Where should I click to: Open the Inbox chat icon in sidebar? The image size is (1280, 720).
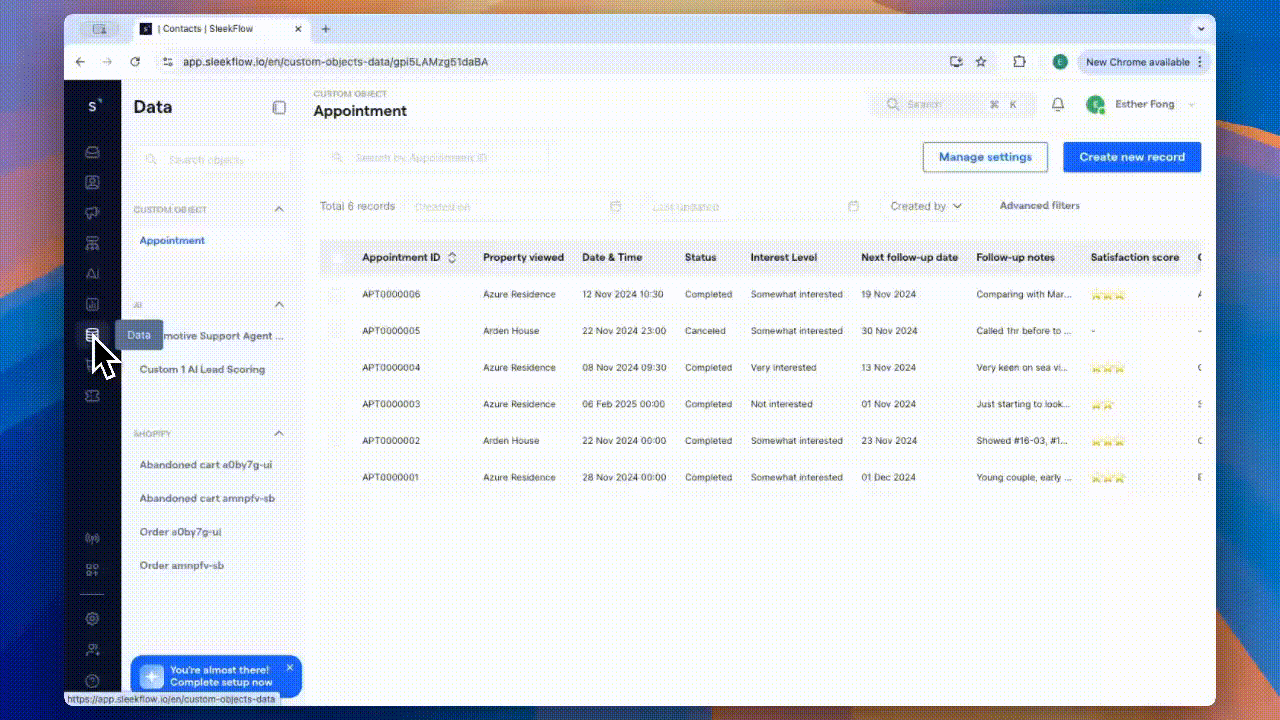[x=92, y=152]
